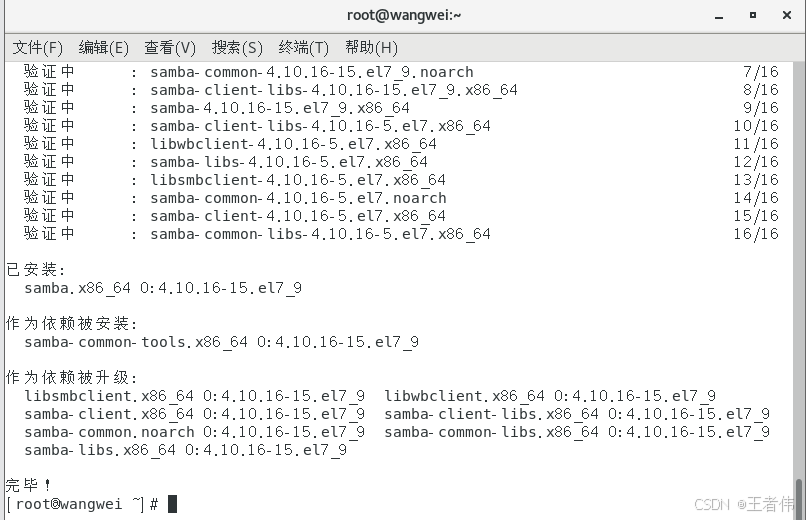Click the root@wangwei:~ title bar text

(x=404, y=15)
